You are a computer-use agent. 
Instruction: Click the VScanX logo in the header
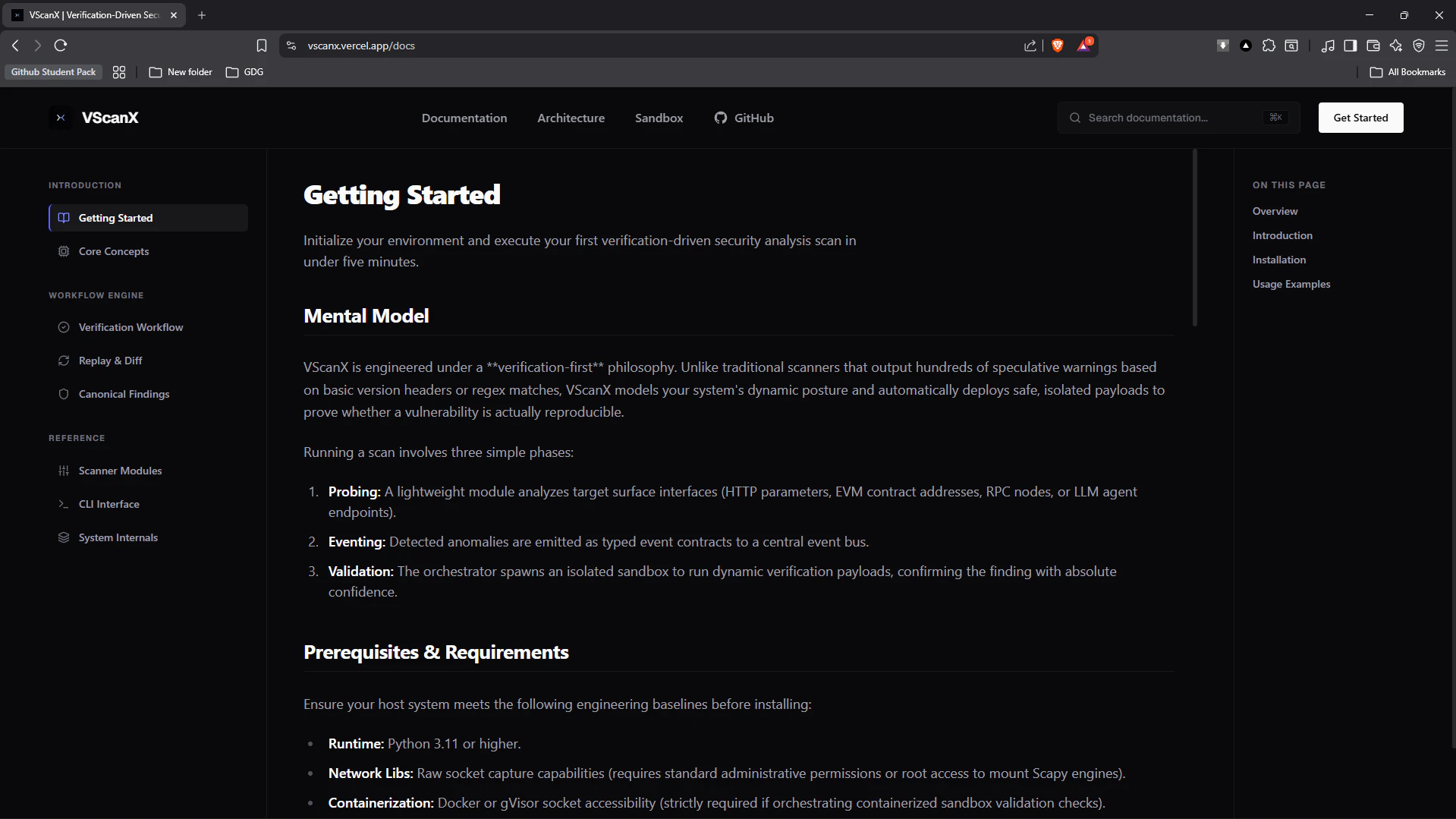[x=94, y=118]
